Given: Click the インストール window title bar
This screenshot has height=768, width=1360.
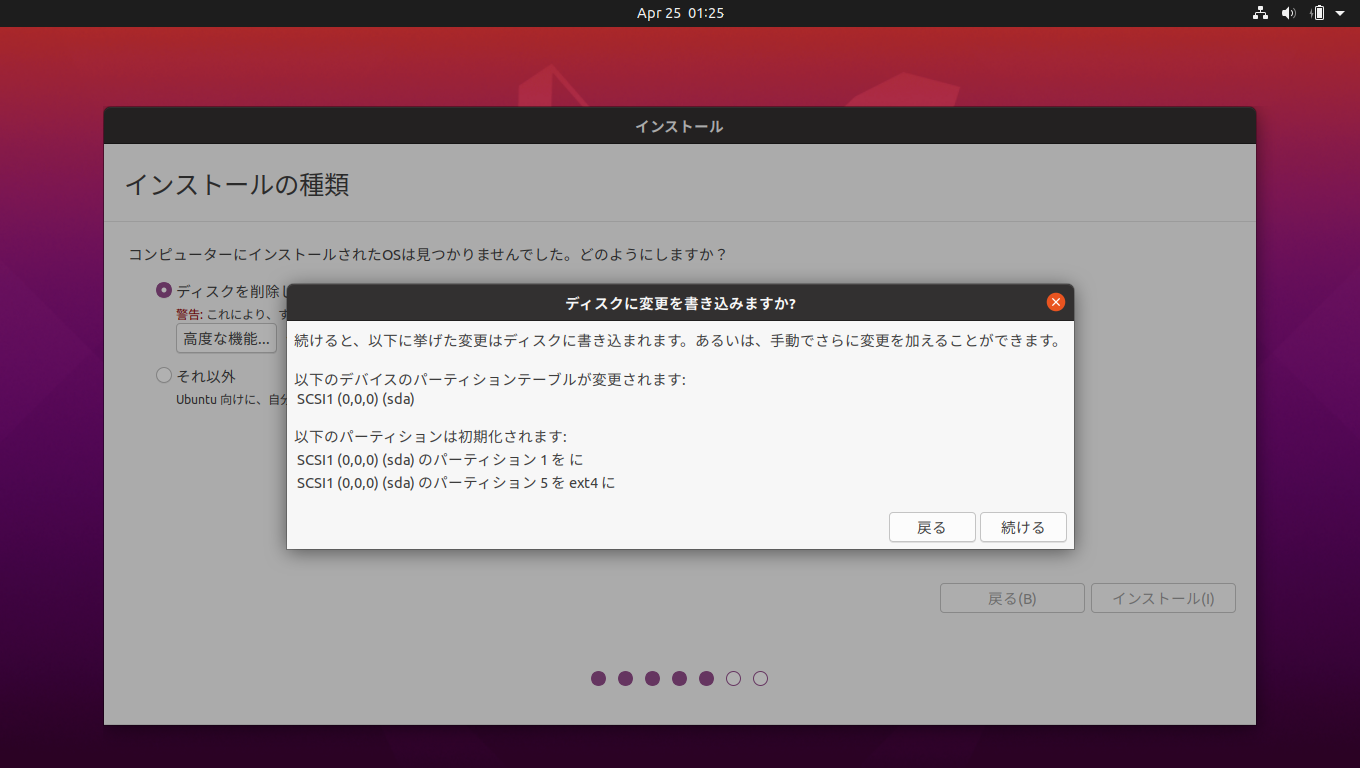Looking at the screenshot, I should (x=680, y=126).
